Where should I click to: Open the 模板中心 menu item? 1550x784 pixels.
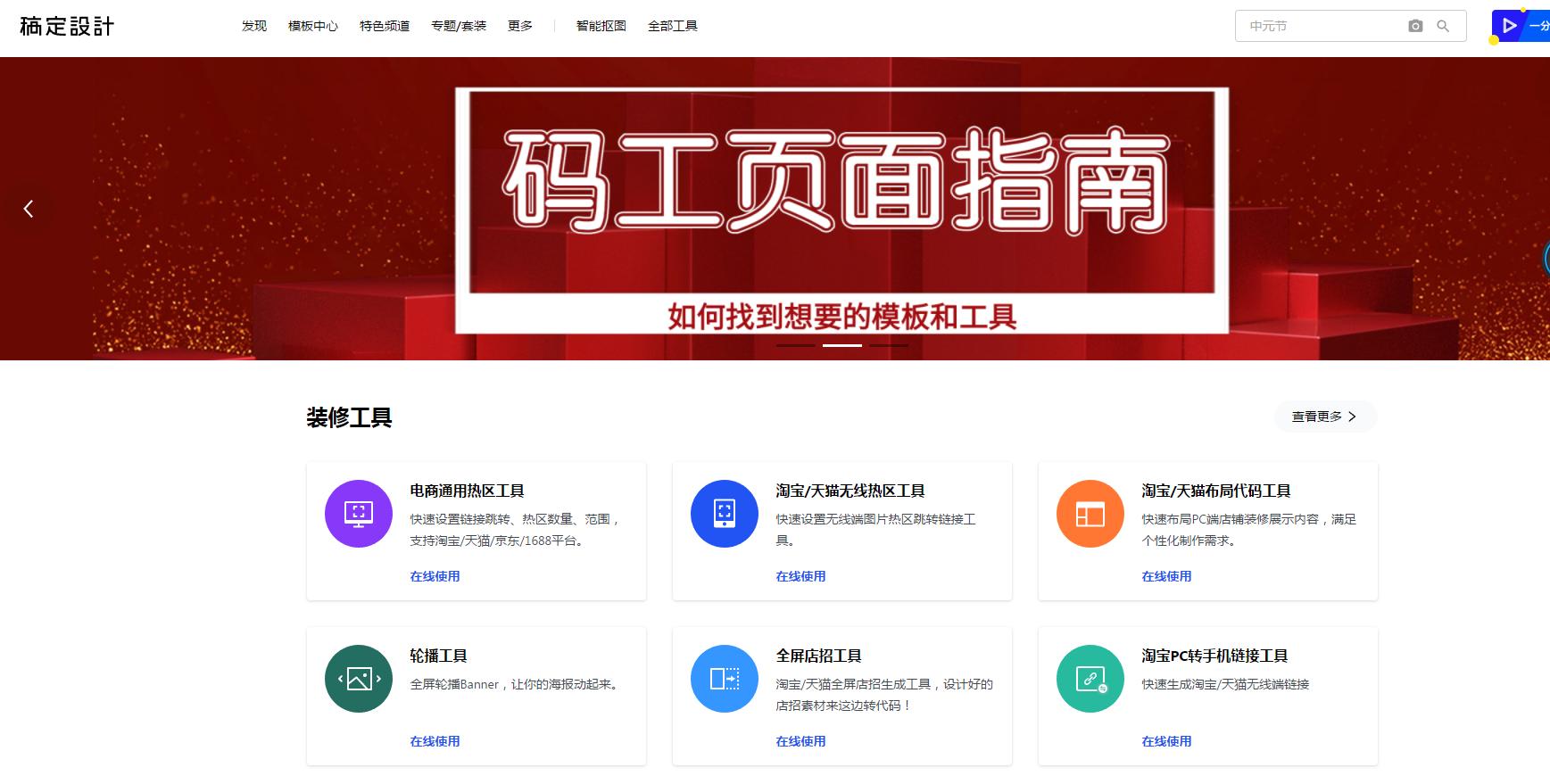click(313, 26)
